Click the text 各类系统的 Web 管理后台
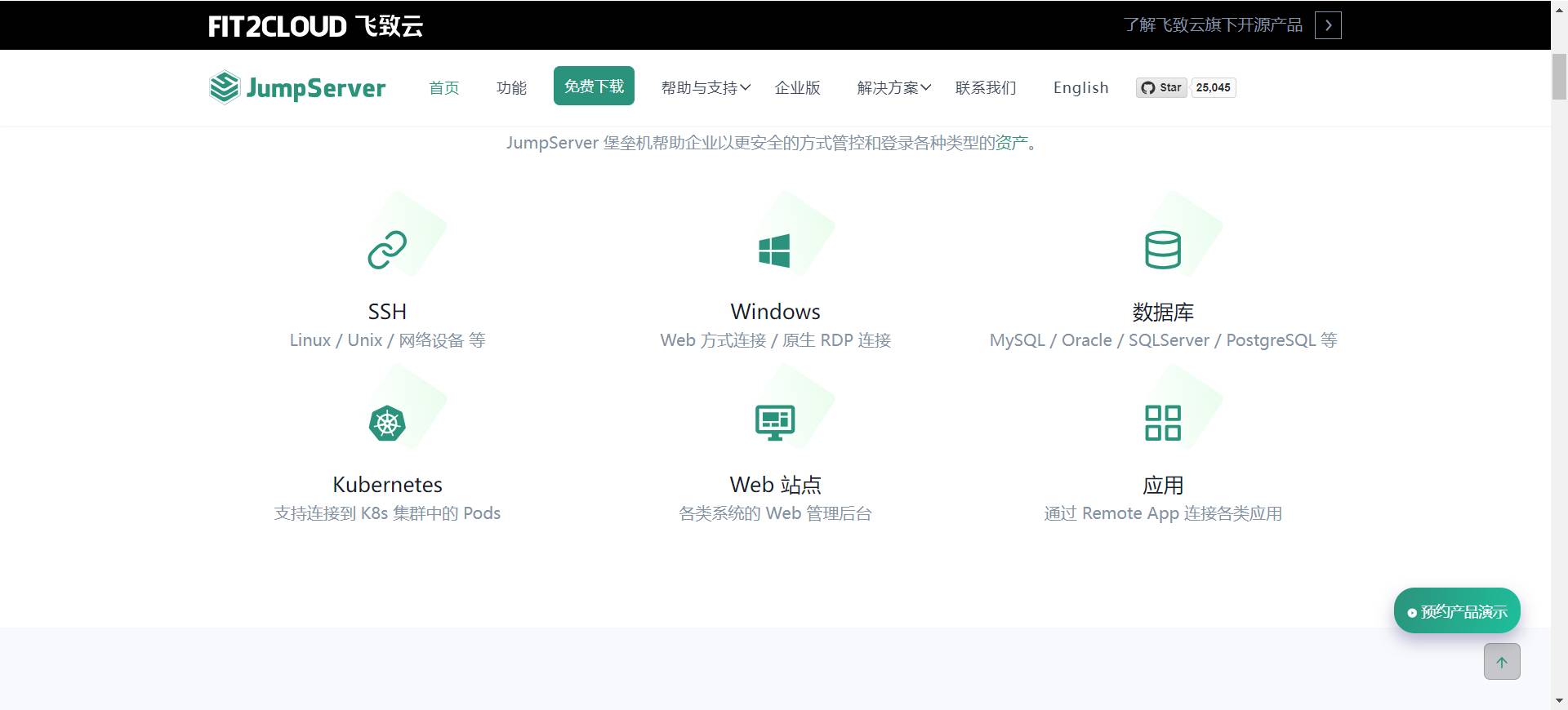Viewport: 1568px width, 710px height. click(775, 513)
